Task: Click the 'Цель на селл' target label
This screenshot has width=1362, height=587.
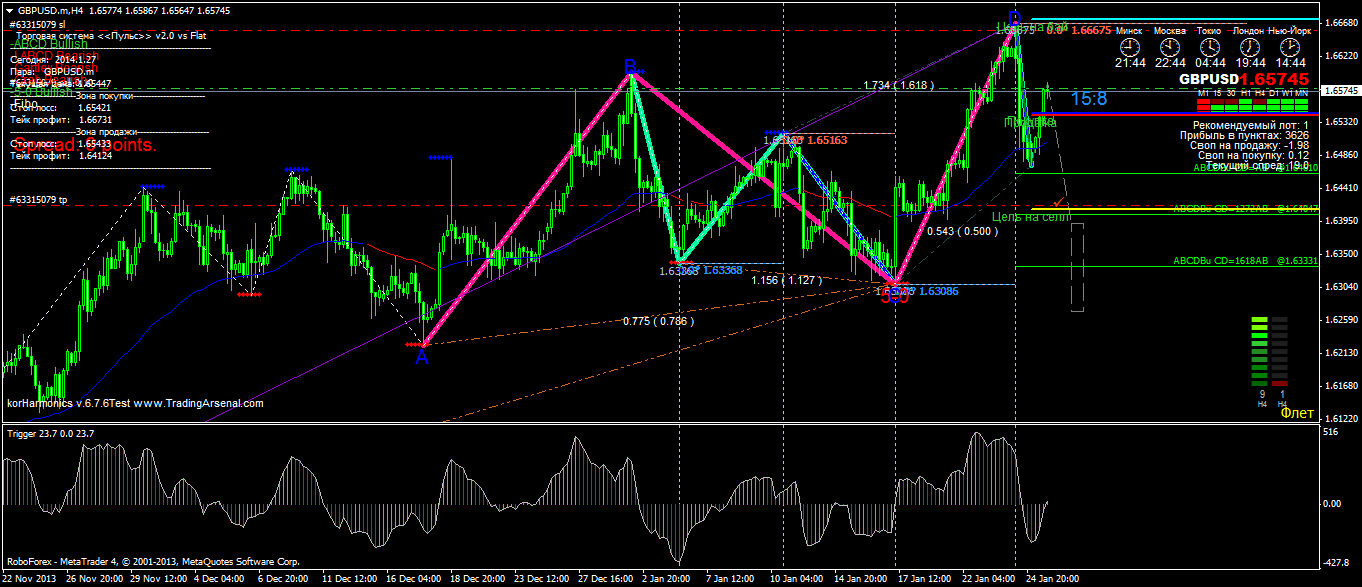Action: tap(1031, 217)
